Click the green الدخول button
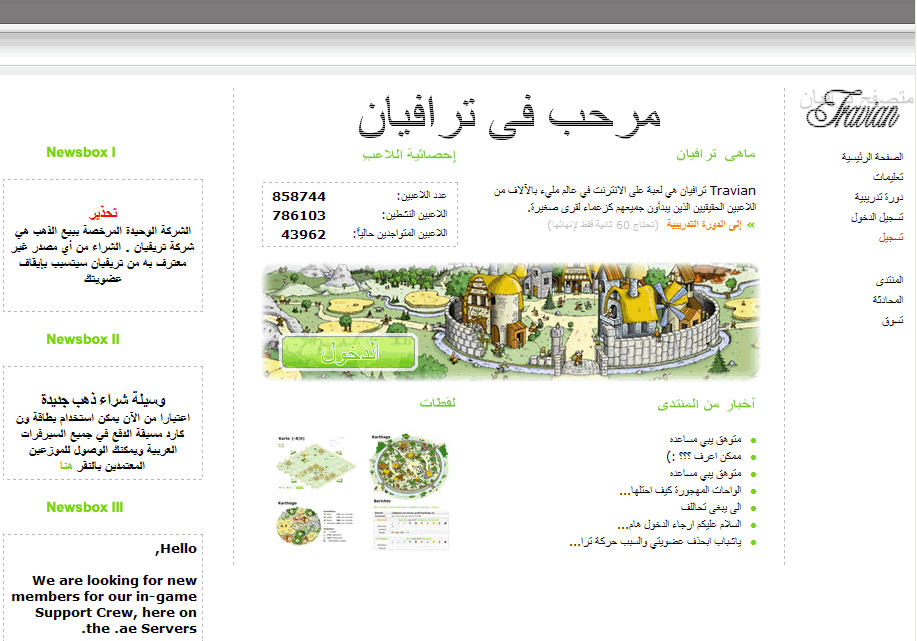This screenshot has width=917, height=641. [x=349, y=352]
